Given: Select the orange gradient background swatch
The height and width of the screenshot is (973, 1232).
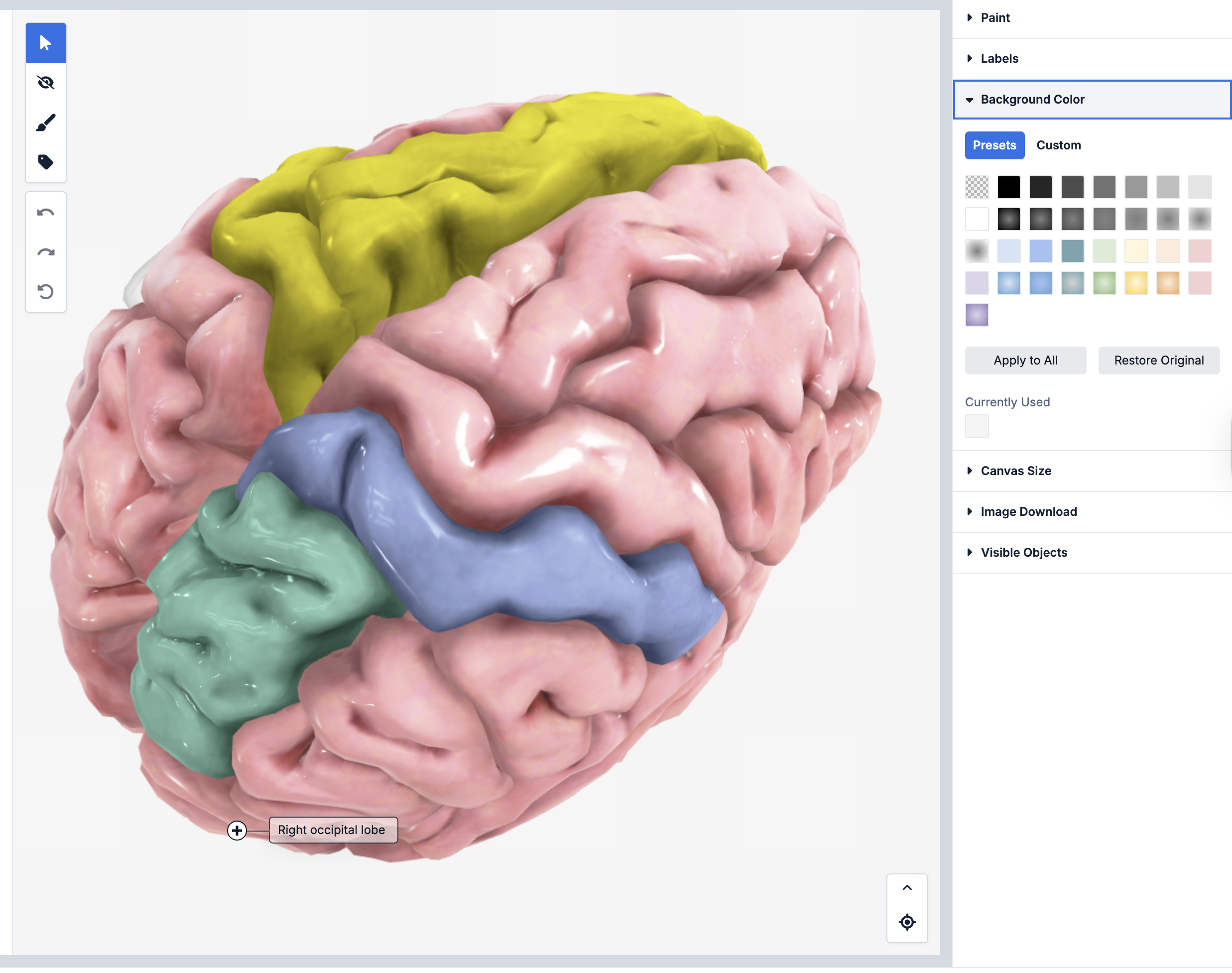Looking at the screenshot, I should pyautogui.click(x=1168, y=283).
